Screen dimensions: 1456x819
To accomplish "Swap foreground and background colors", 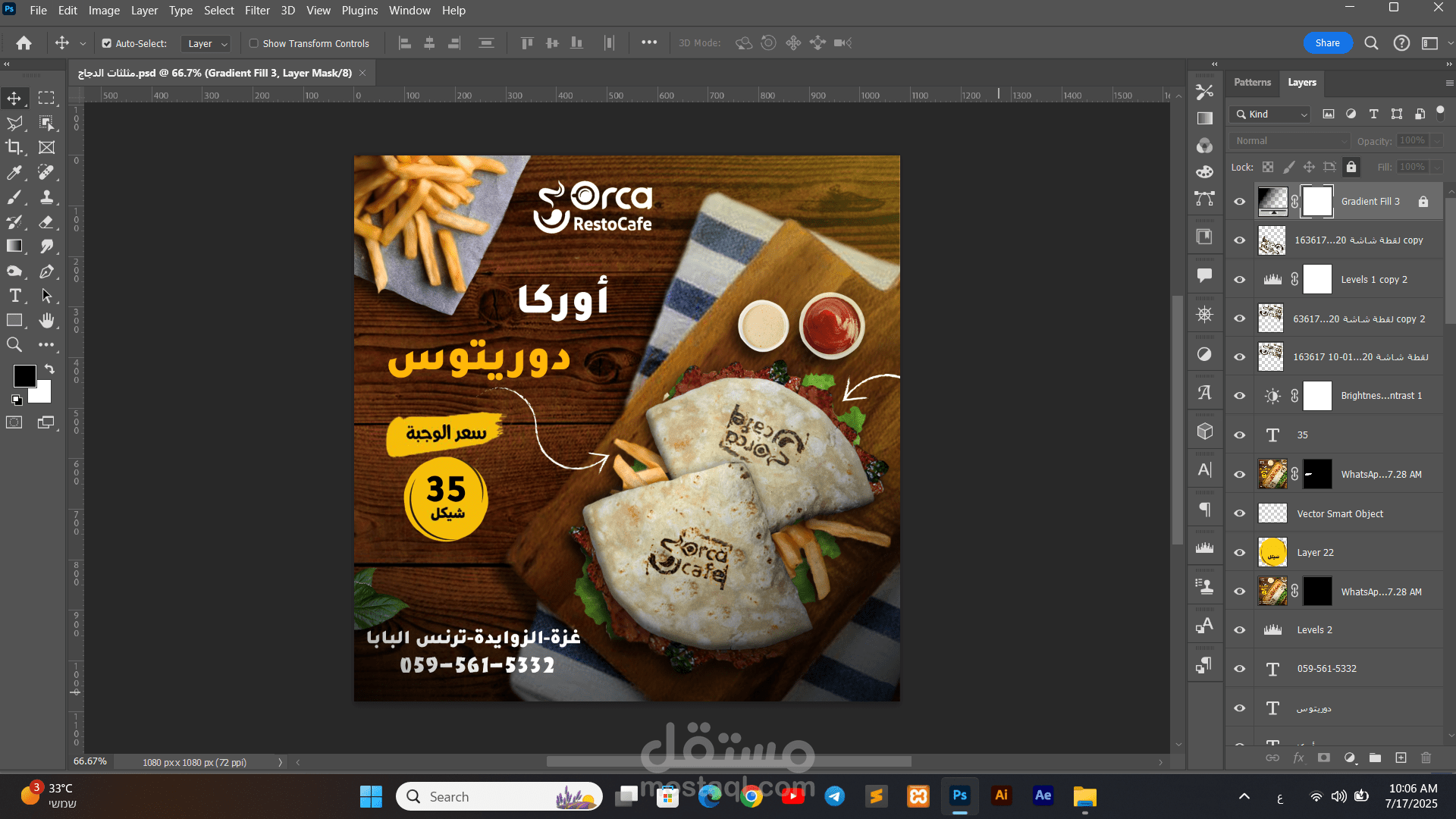I will [49, 369].
